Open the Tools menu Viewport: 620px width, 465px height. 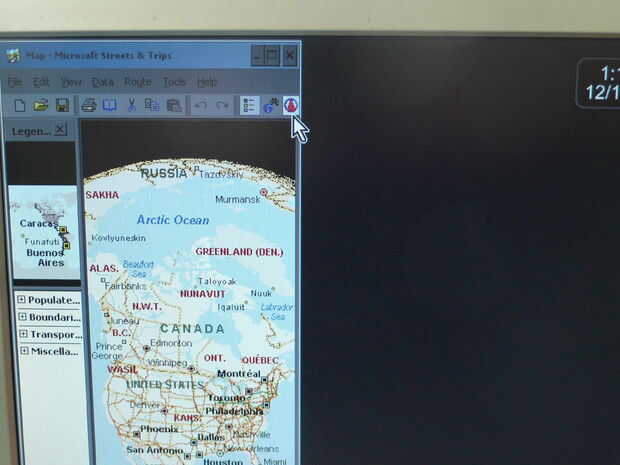coord(174,82)
